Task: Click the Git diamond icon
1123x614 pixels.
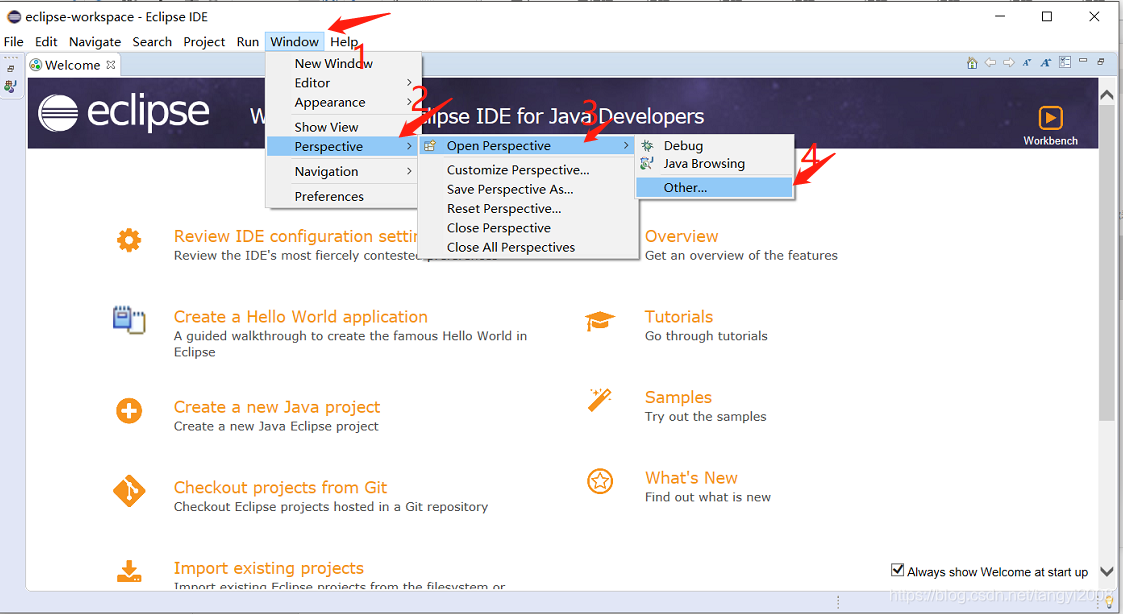Action: 129,491
